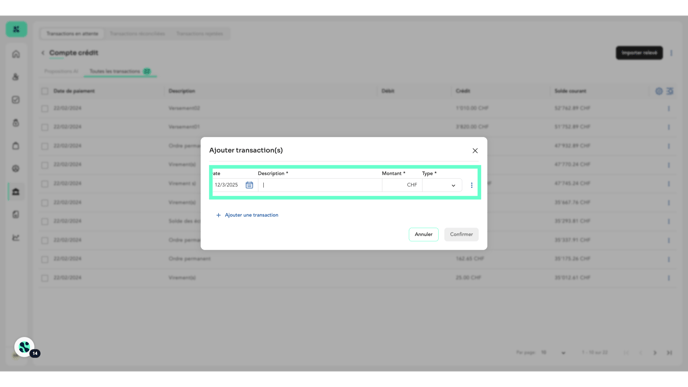Image resolution: width=688 pixels, height=387 pixels.
Task: Click the Annuler button
Action: tap(423, 234)
